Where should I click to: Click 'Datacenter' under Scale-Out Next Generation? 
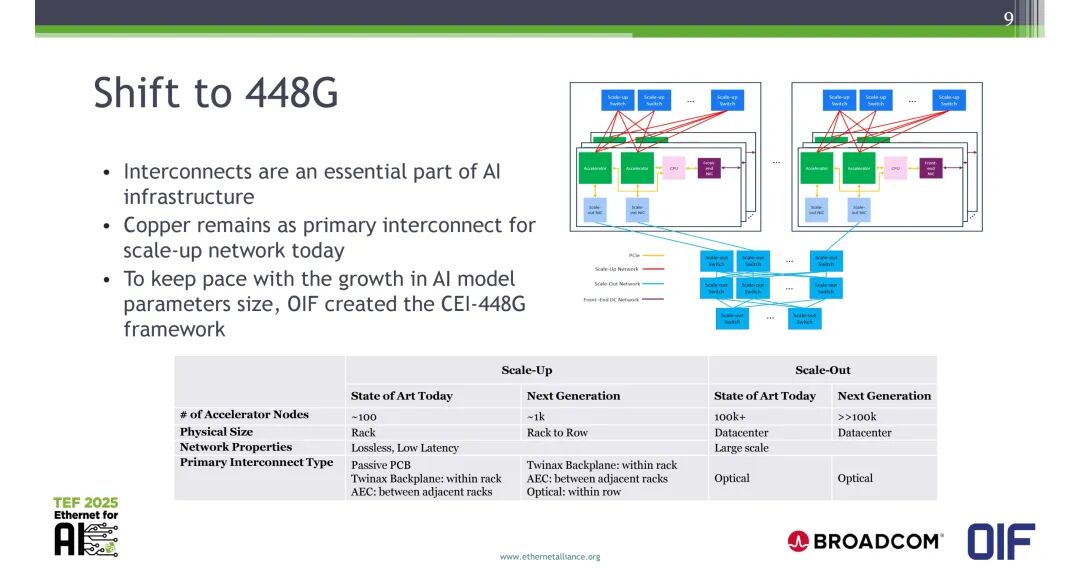click(x=864, y=432)
